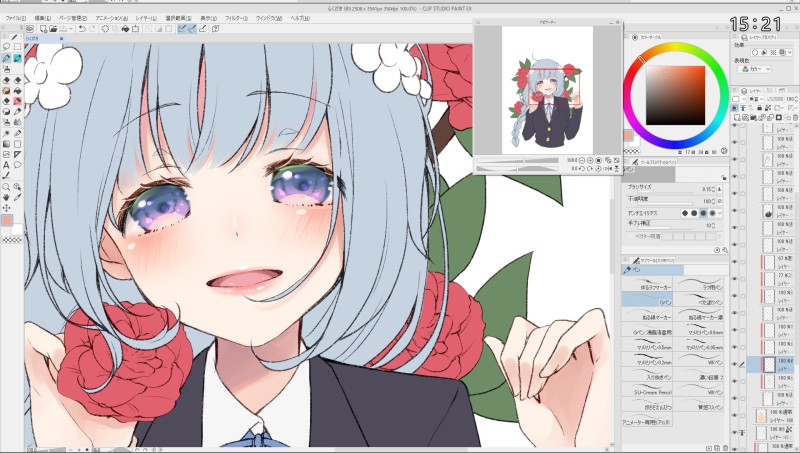Click the New raster layer icon
This screenshot has width=800, height=453.
(x=737, y=117)
